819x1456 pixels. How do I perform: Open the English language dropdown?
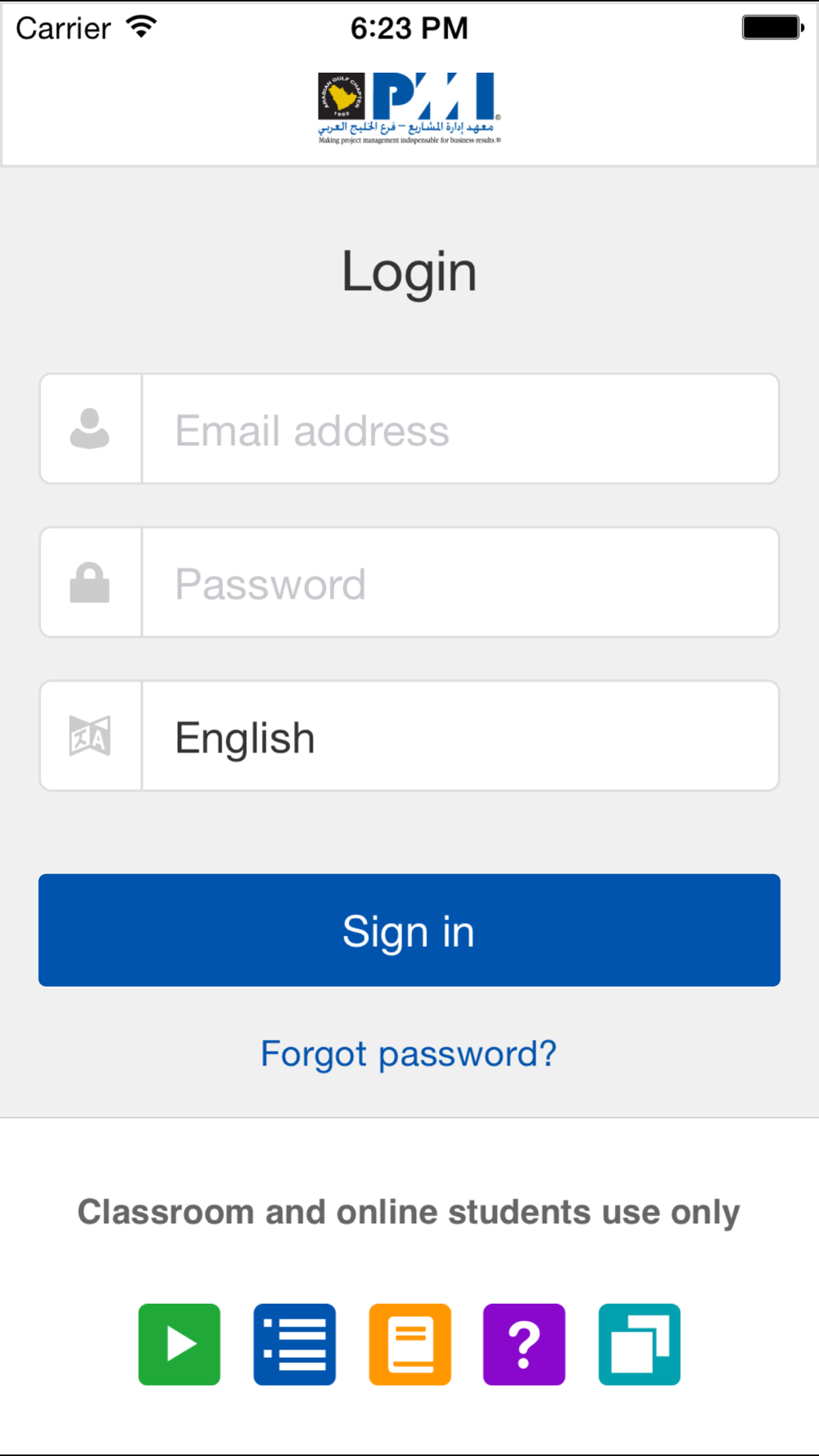click(x=460, y=735)
